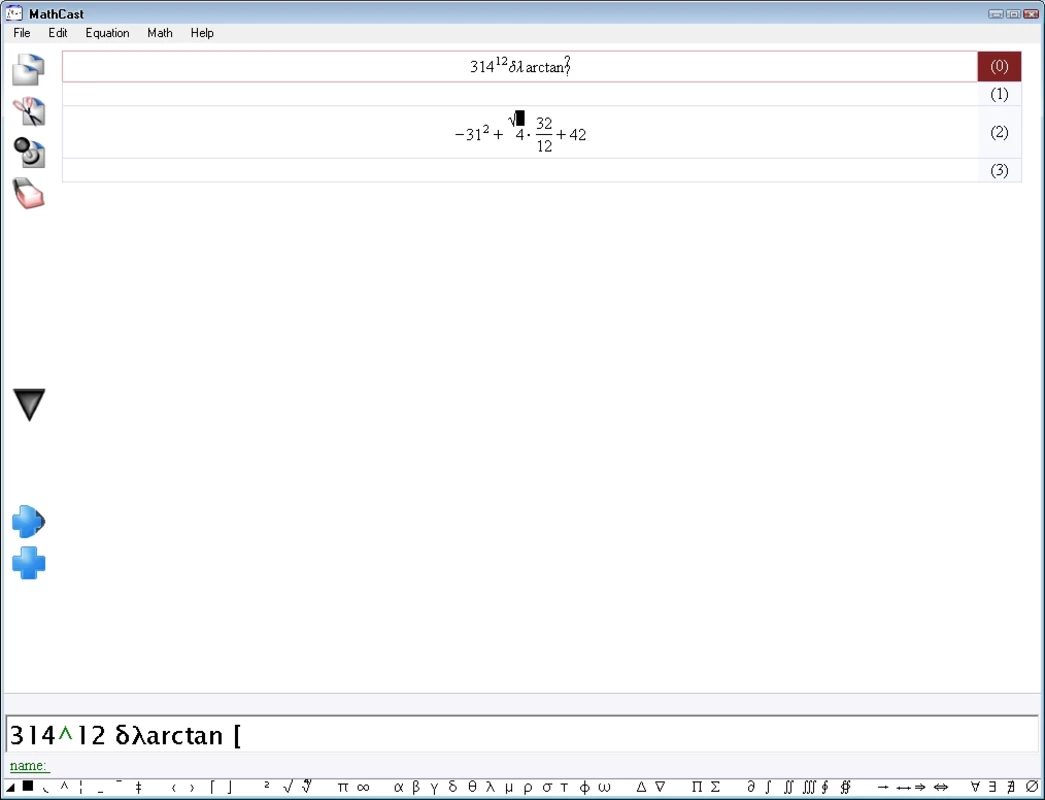Insert the infinity symbol
The height and width of the screenshot is (800, 1045).
[363, 787]
